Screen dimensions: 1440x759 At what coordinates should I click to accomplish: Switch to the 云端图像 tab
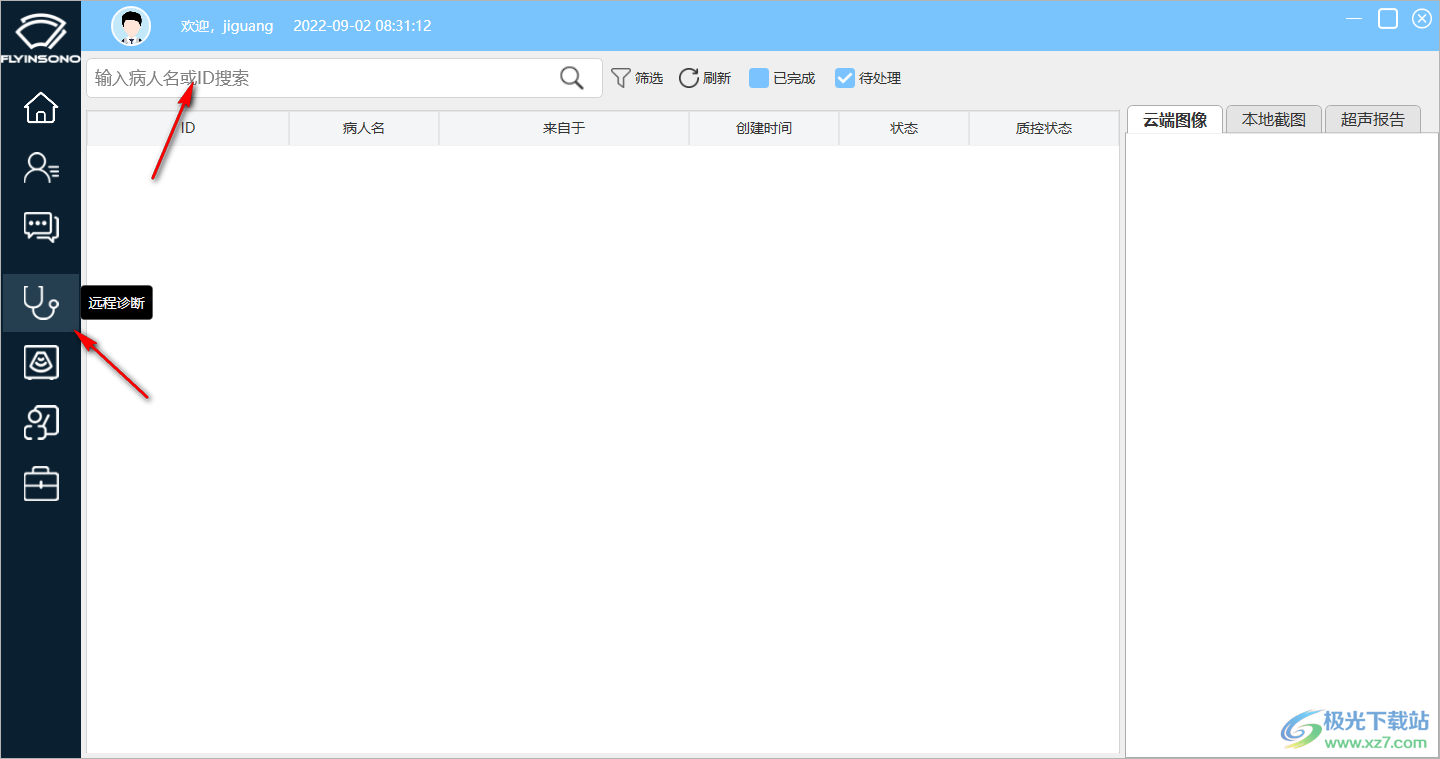tap(1175, 120)
